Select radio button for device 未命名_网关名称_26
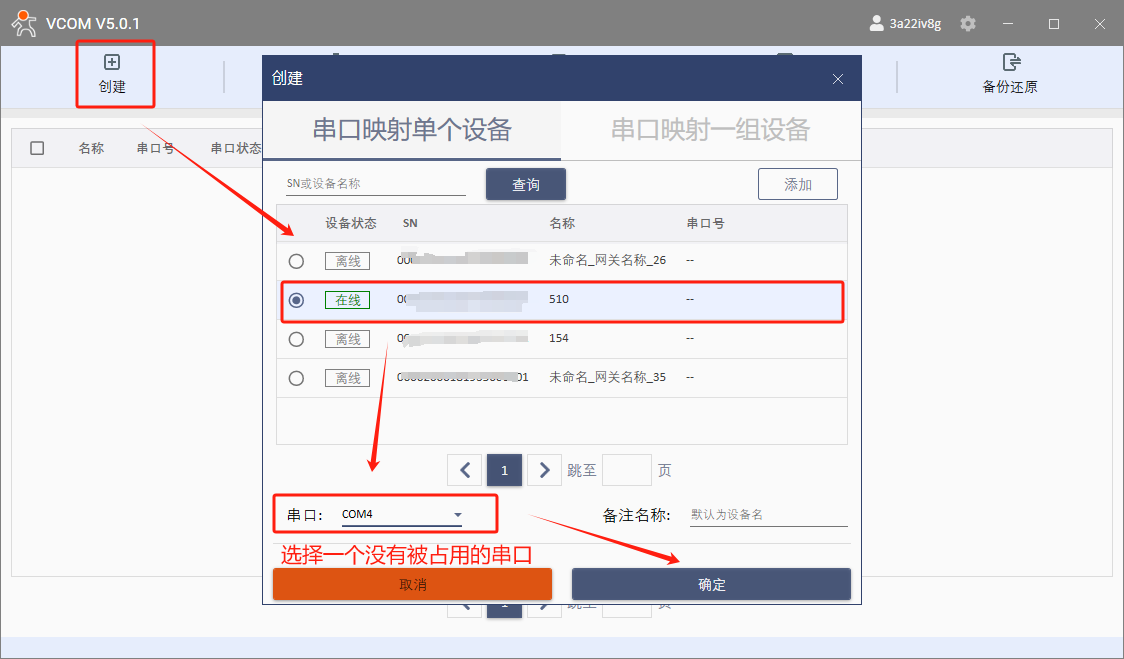 (x=296, y=261)
